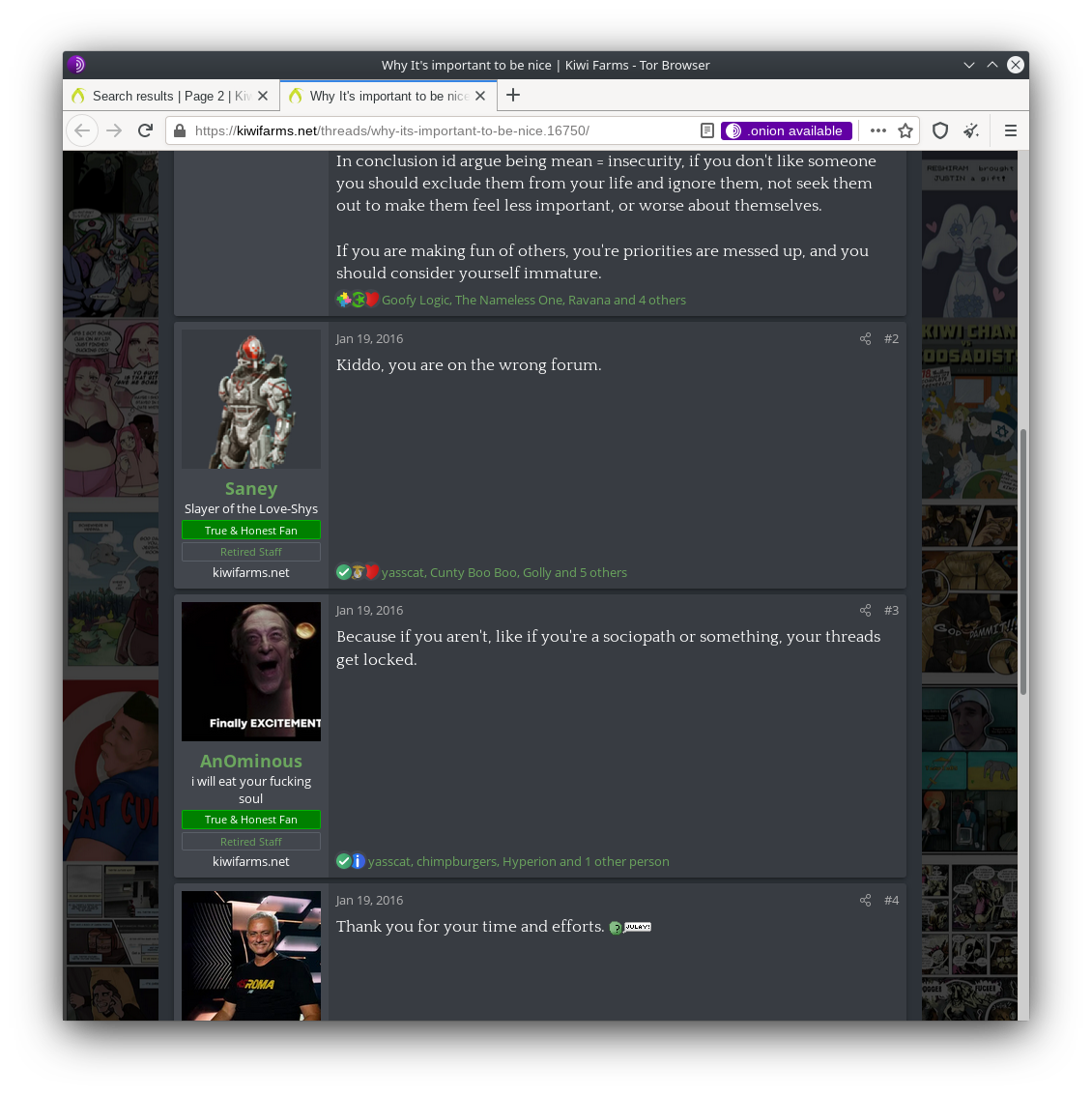Click AnOminous avatar thumbnail
Image resolution: width=1092 pixels, height=1095 pixels.
pos(251,672)
